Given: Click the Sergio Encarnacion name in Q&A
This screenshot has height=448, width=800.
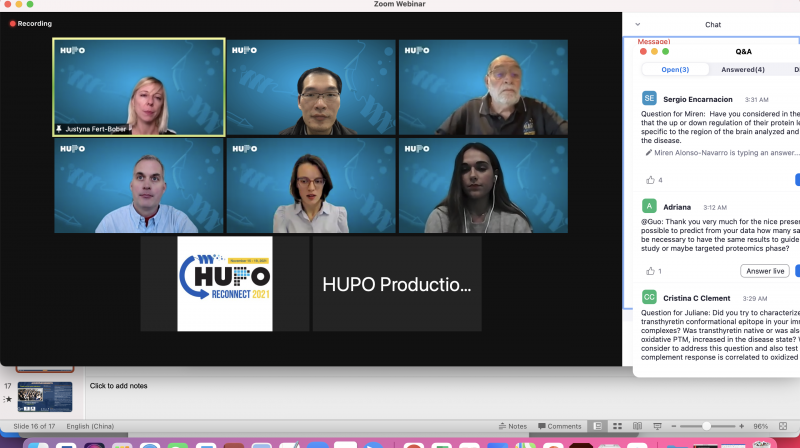Looking at the screenshot, I should point(697,99).
